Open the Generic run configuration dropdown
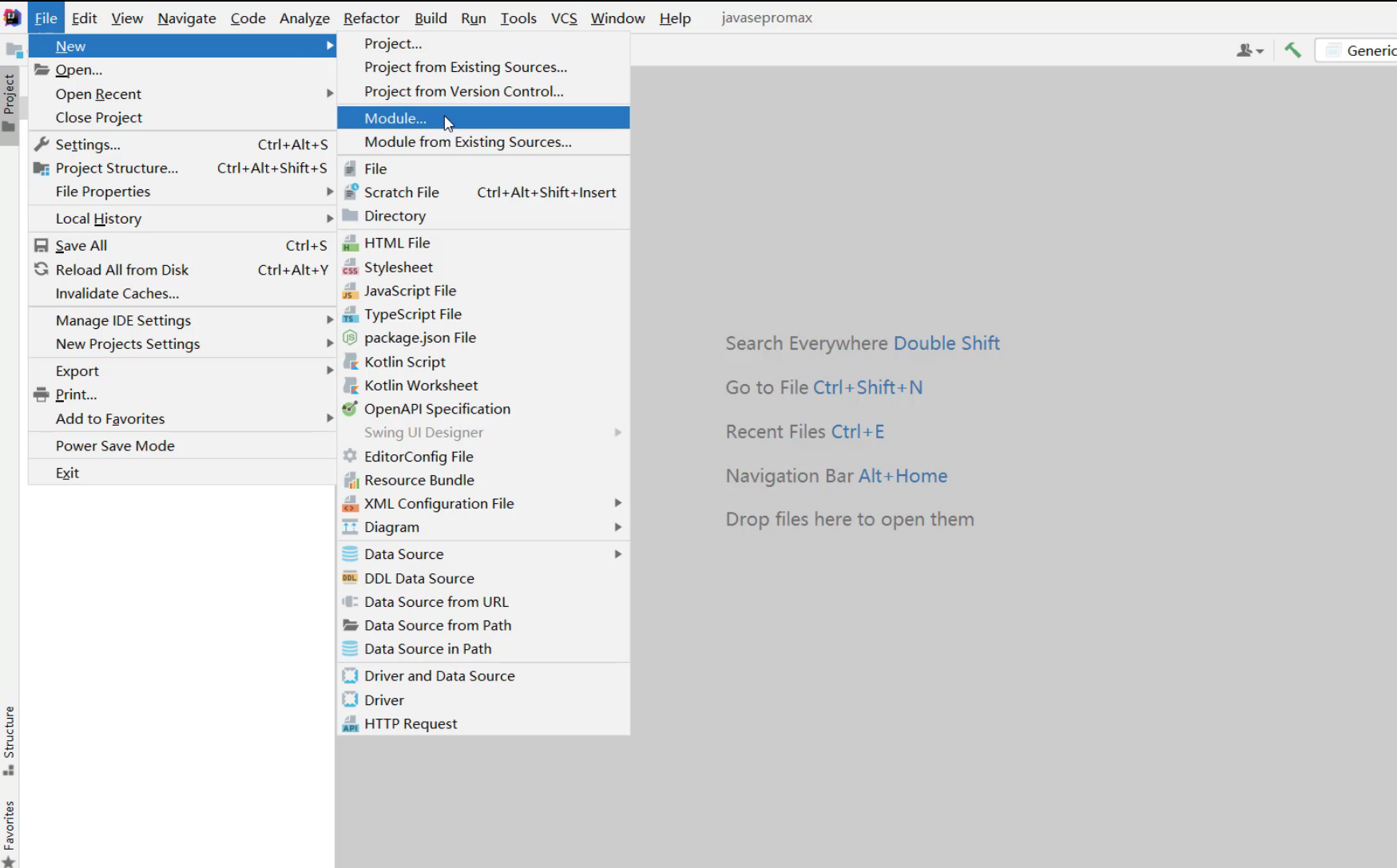 (1358, 50)
